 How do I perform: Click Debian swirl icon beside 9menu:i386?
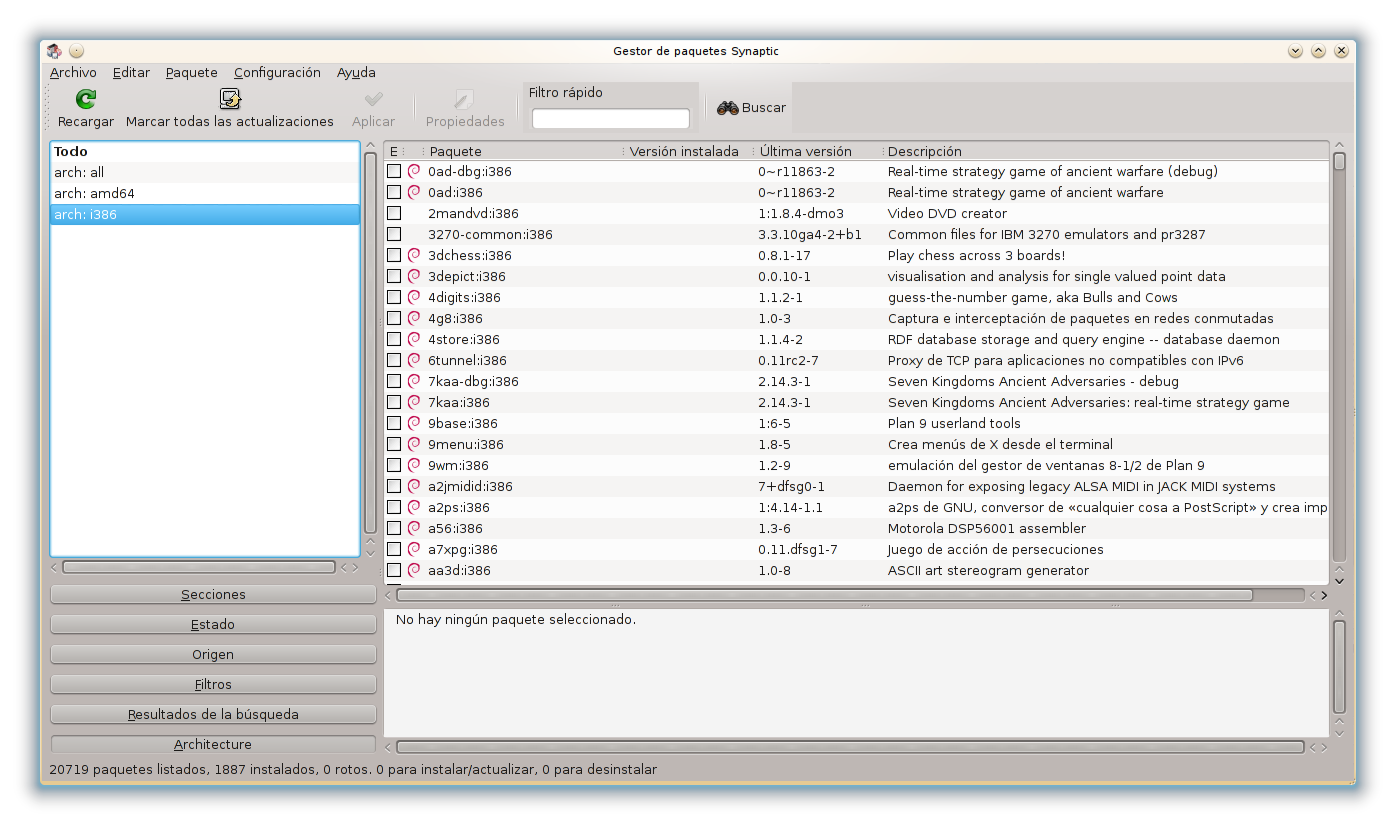(x=414, y=444)
